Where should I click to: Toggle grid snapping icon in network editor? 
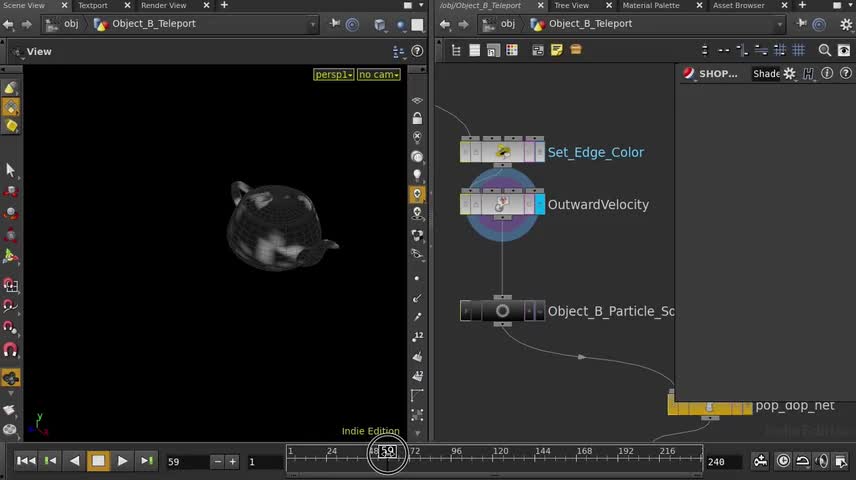tap(799, 50)
